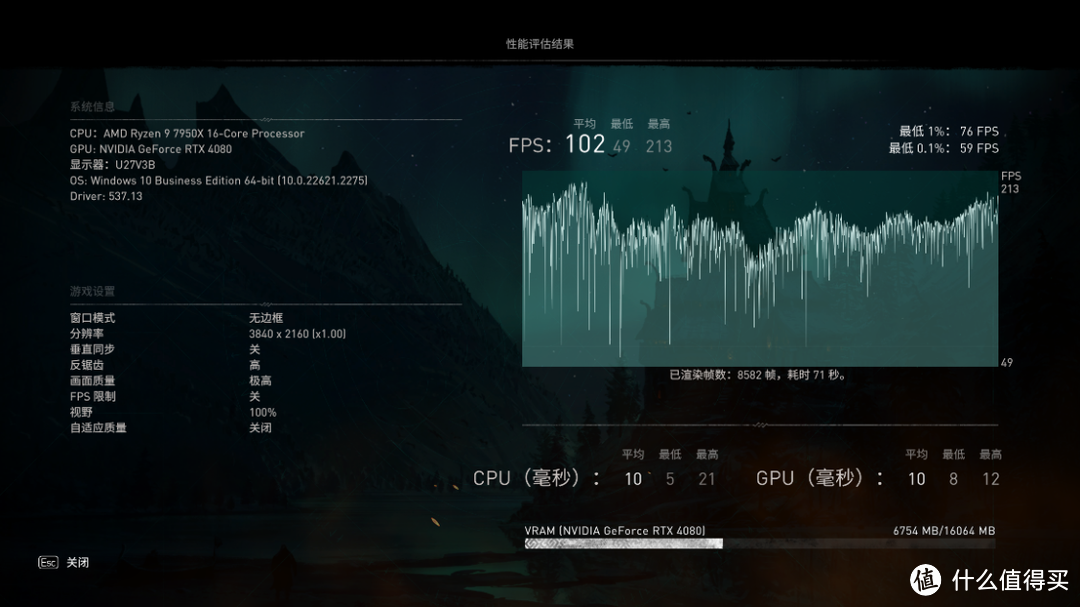Click the 游戏设置 section heading
The height and width of the screenshot is (607, 1080).
click(x=92, y=291)
